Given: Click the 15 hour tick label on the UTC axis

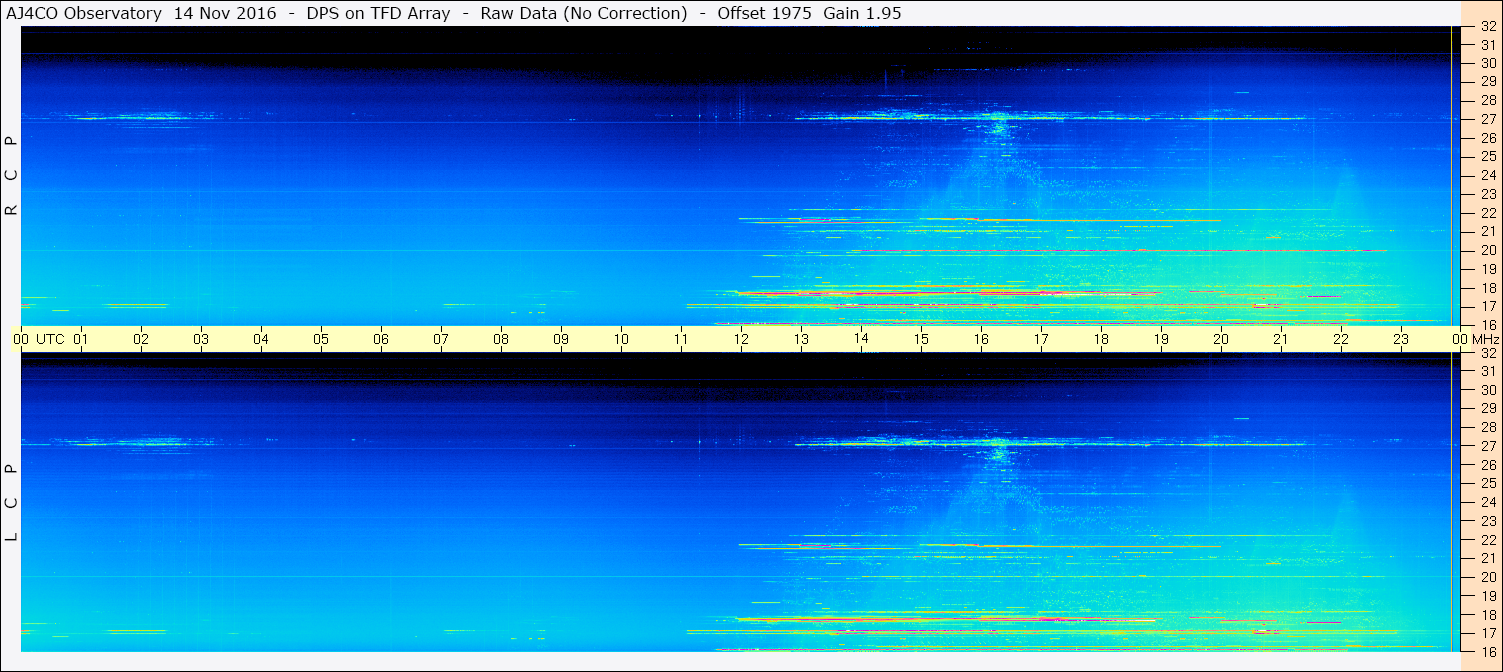Looking at the screenshot, I should pos(921,339).
